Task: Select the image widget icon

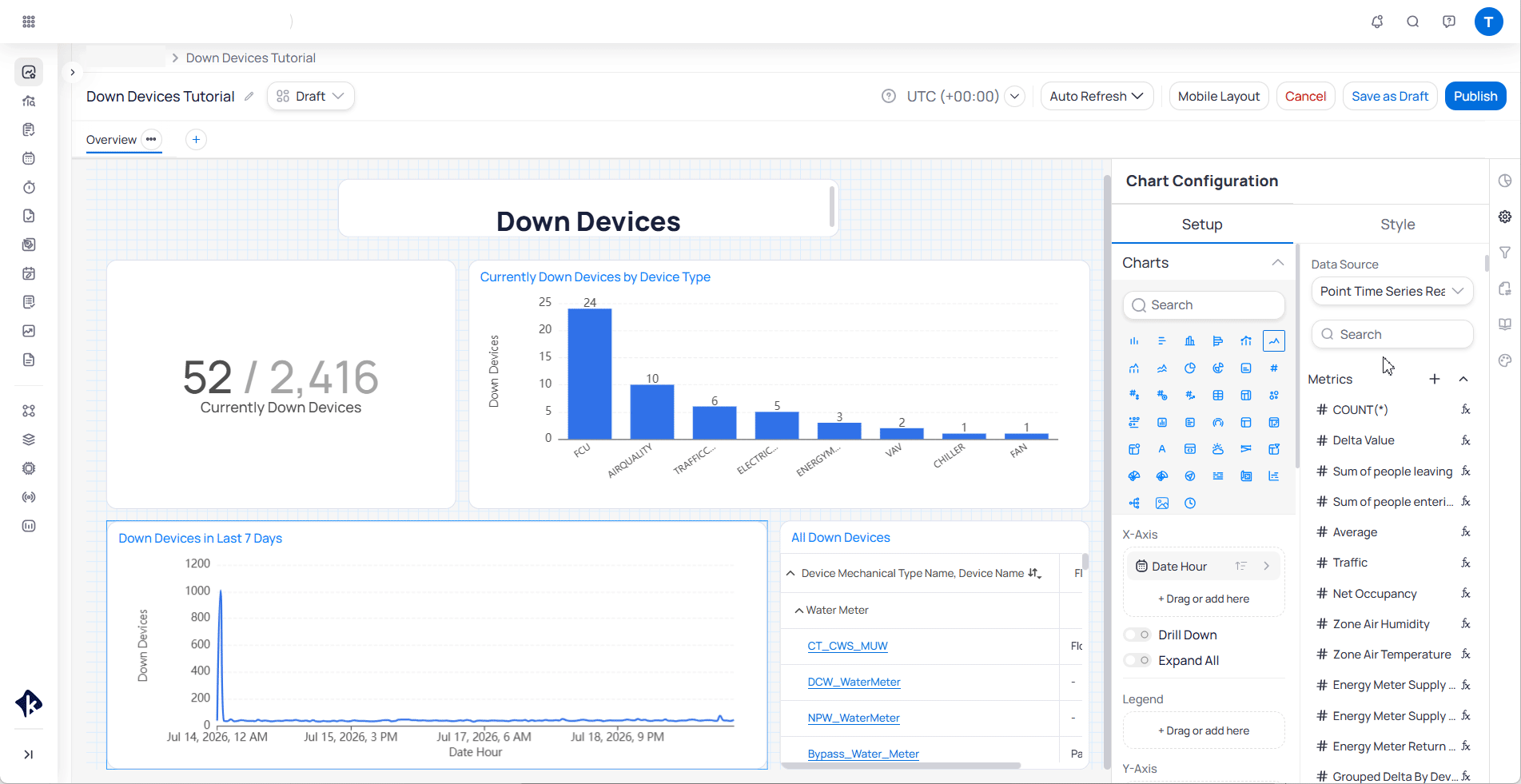Action: [1161, 503]
